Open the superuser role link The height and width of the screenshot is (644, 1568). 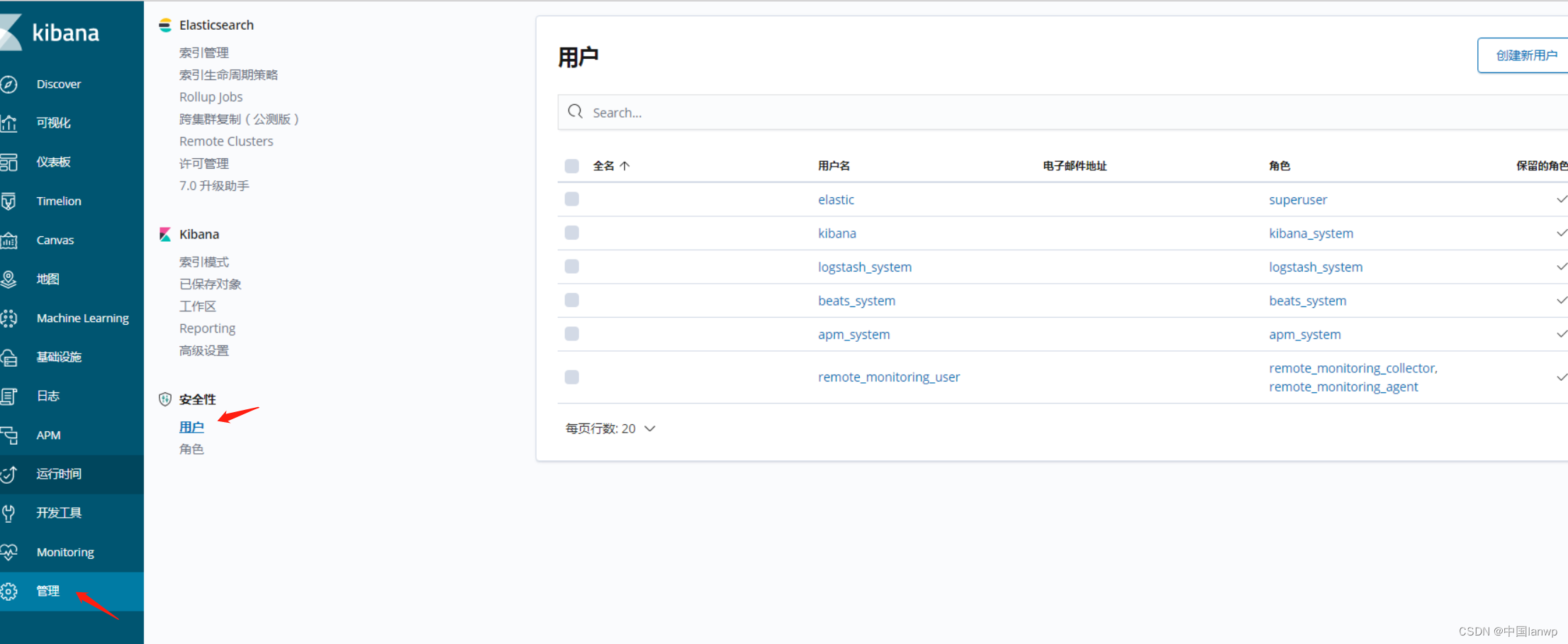pyautogui.click(x=1298, y=200)
